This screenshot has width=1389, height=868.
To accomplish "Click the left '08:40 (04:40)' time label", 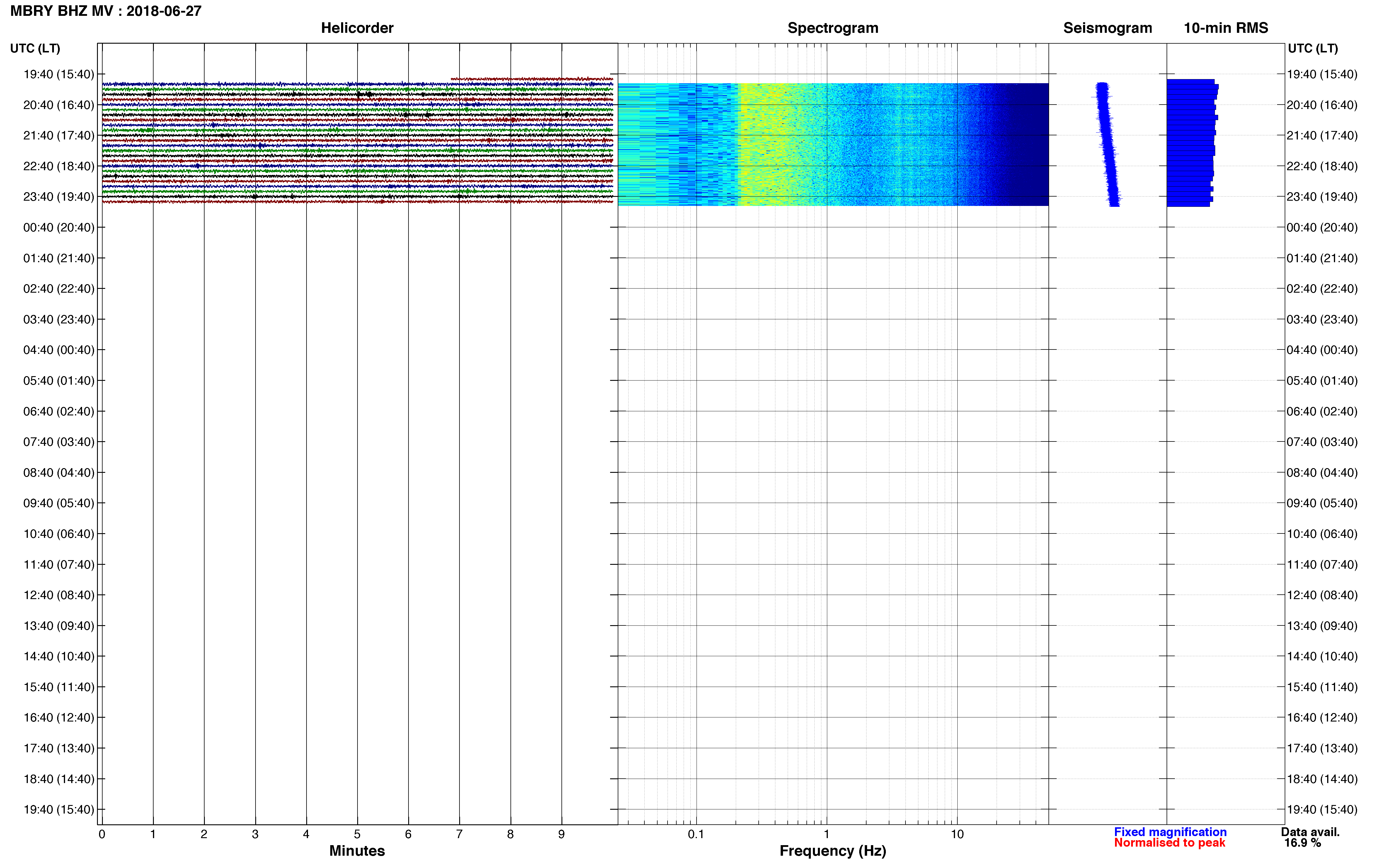I will (x=59, y=473).
